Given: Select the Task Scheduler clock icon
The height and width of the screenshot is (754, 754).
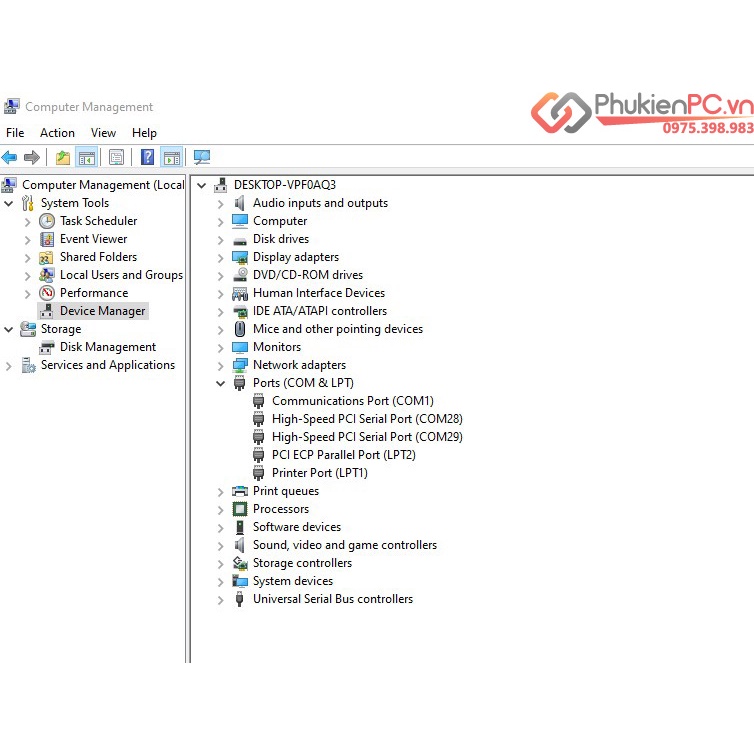Looking at the screenshot, I should [47, 221].
